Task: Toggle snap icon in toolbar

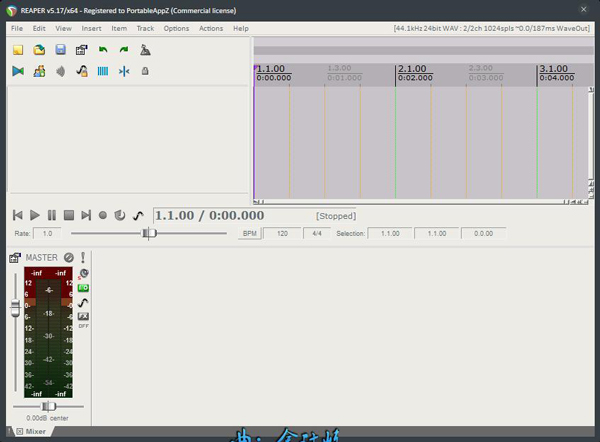Action: (124, 71)
